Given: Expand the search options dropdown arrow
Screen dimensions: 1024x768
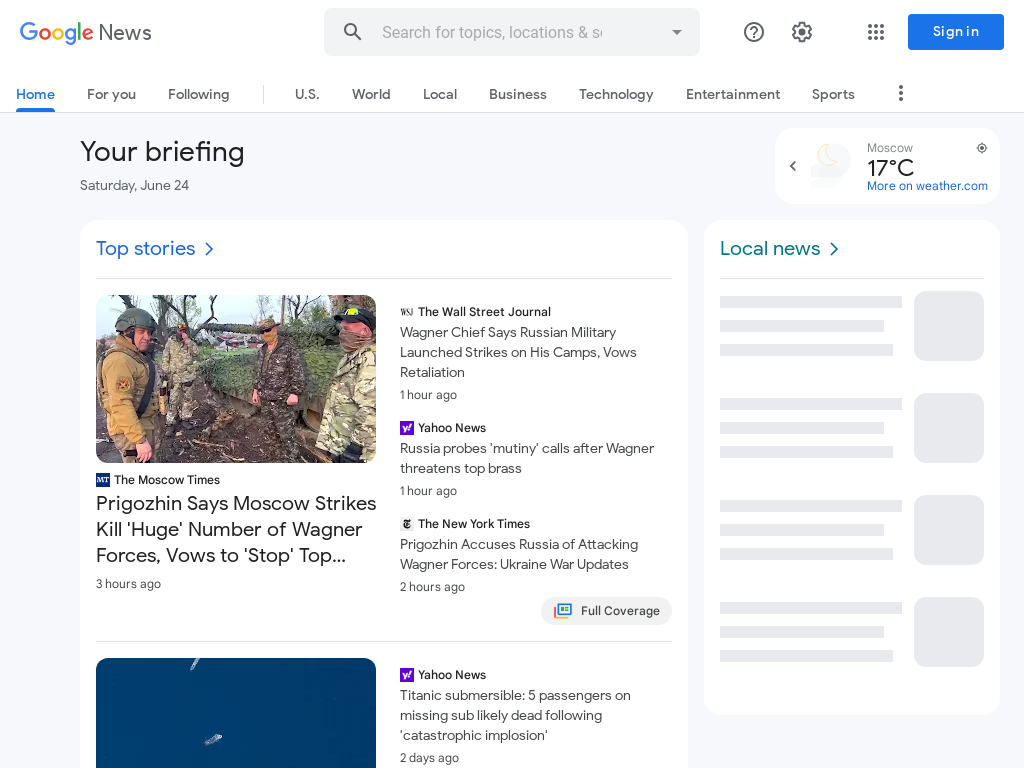Looking at the screenshot, I should (x=677, y=32).
